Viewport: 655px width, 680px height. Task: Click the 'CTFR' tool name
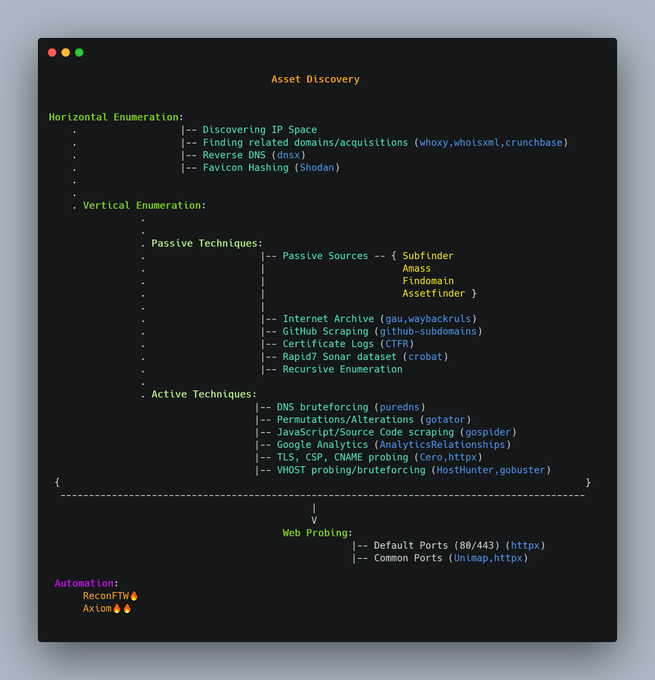pyautogui.click(x=396, y=344)
